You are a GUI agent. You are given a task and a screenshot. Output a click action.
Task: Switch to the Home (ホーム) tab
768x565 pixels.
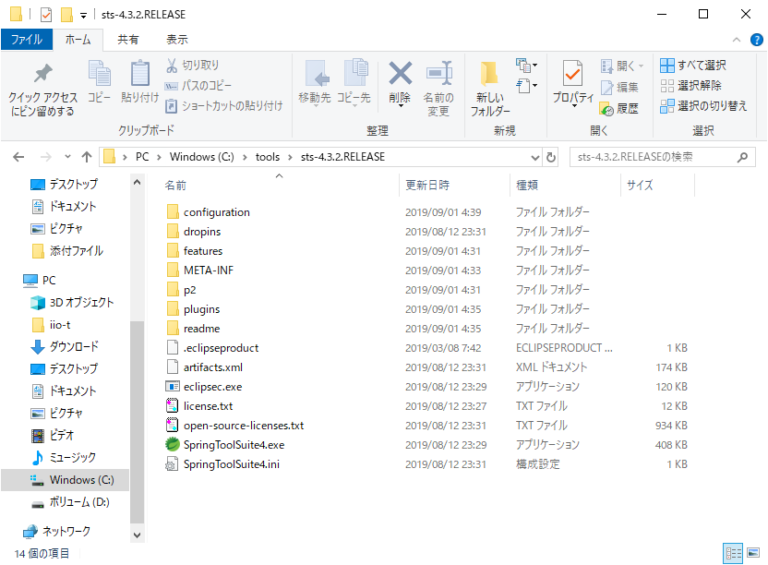click(78, 40)
